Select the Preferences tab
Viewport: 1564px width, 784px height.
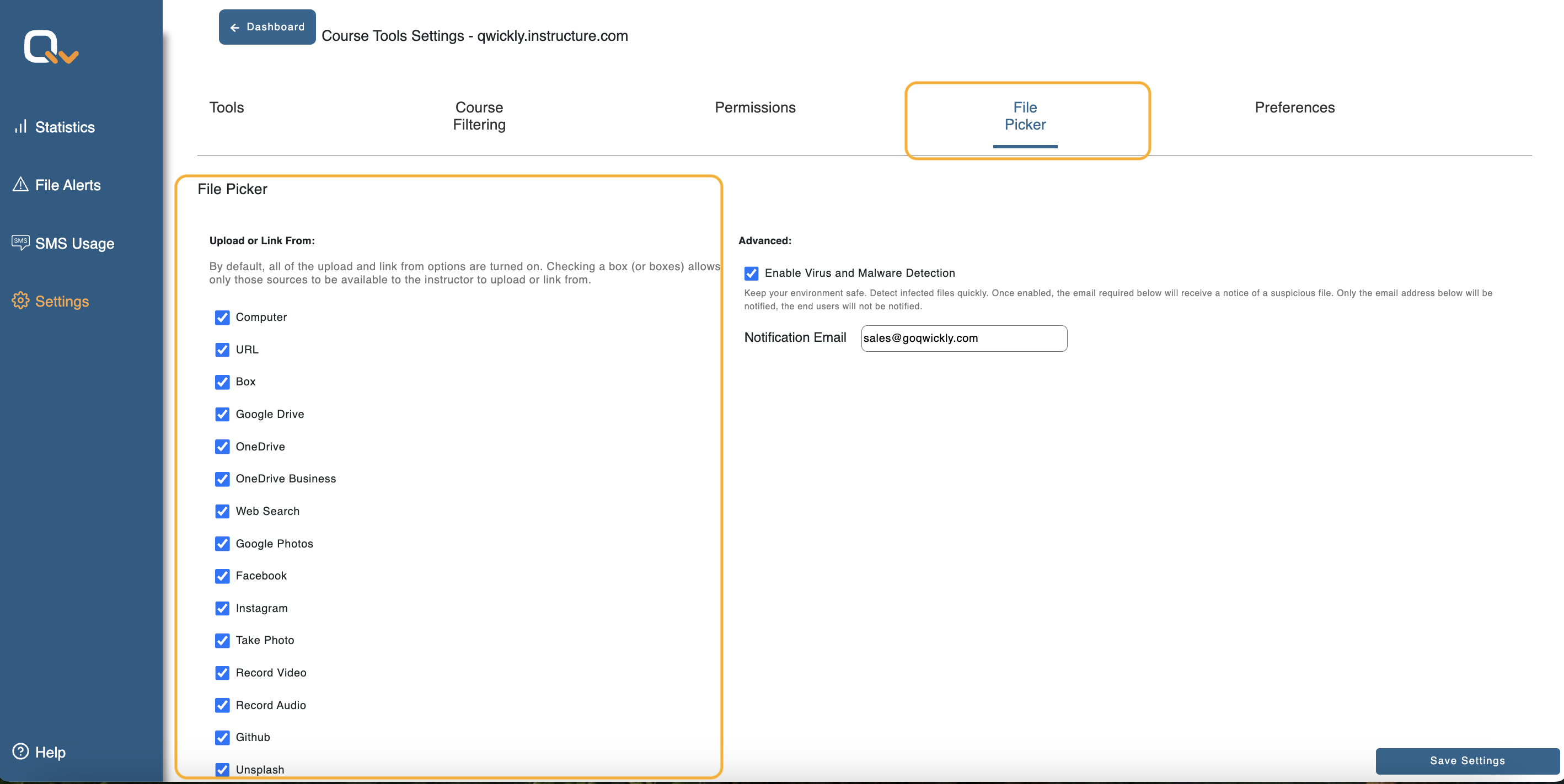1294,108
